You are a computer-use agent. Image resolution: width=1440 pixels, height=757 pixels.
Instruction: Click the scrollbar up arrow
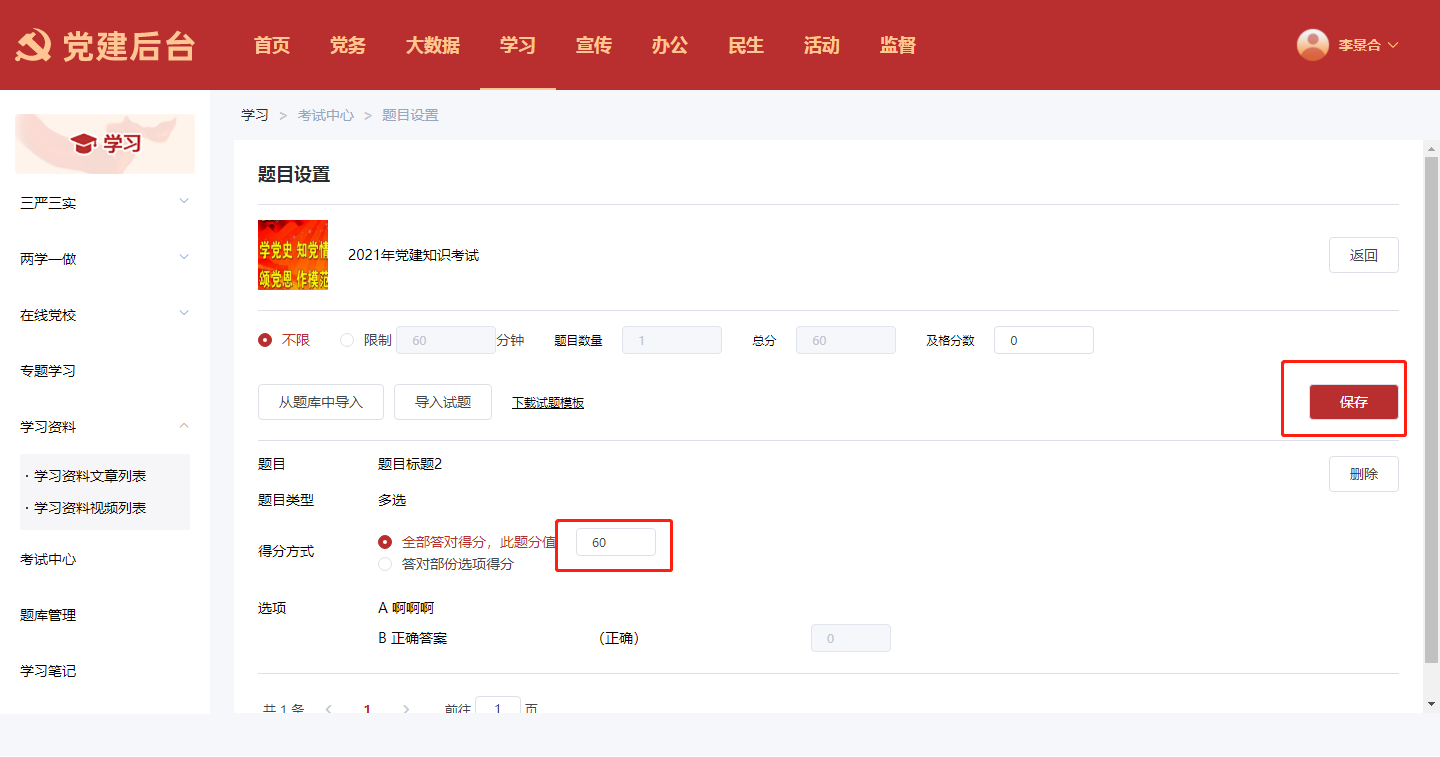point(1431,148)
